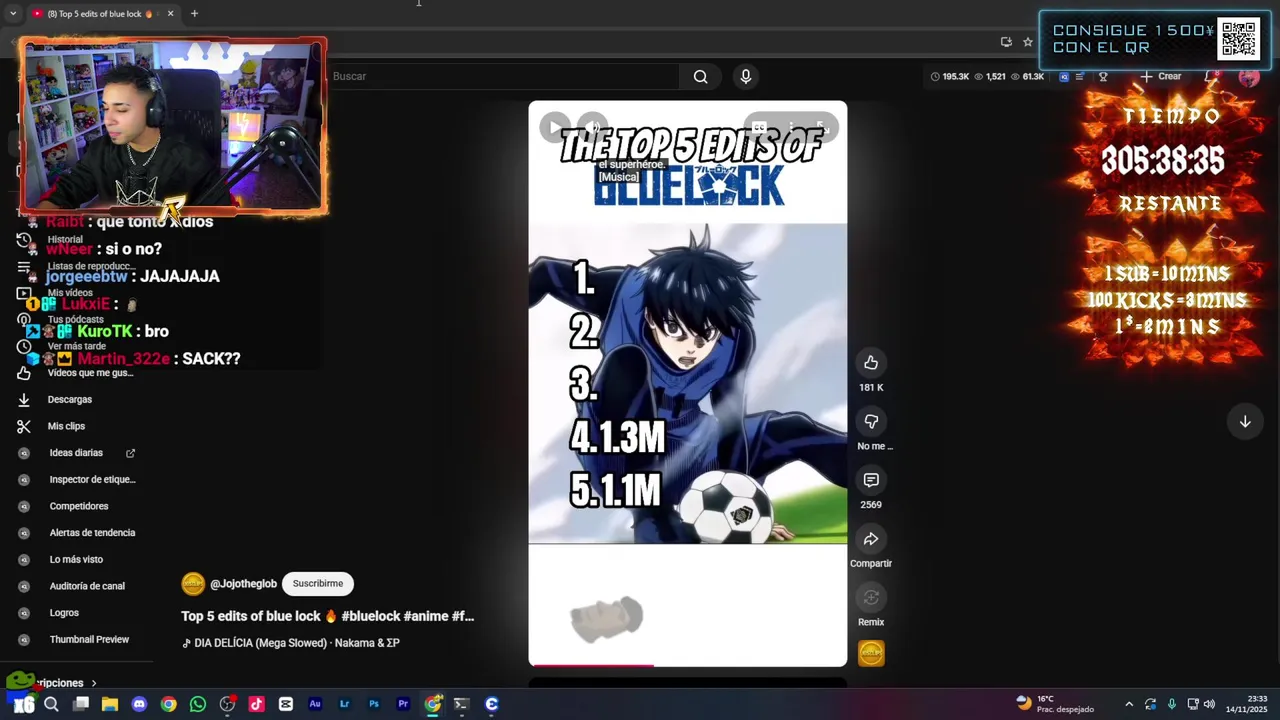Open Lightroom from the taskbar
The image size is (1280, 720).
click(x=344, y=704)
